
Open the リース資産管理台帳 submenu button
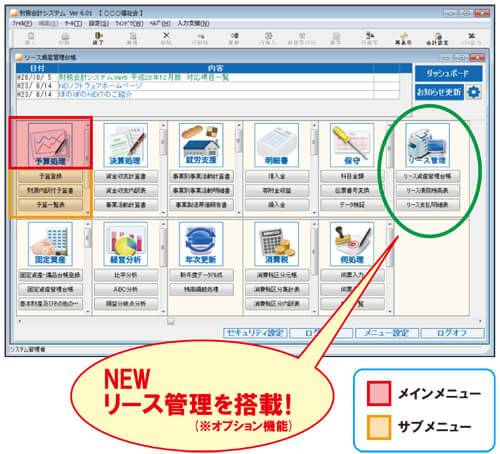coord(428,176)
